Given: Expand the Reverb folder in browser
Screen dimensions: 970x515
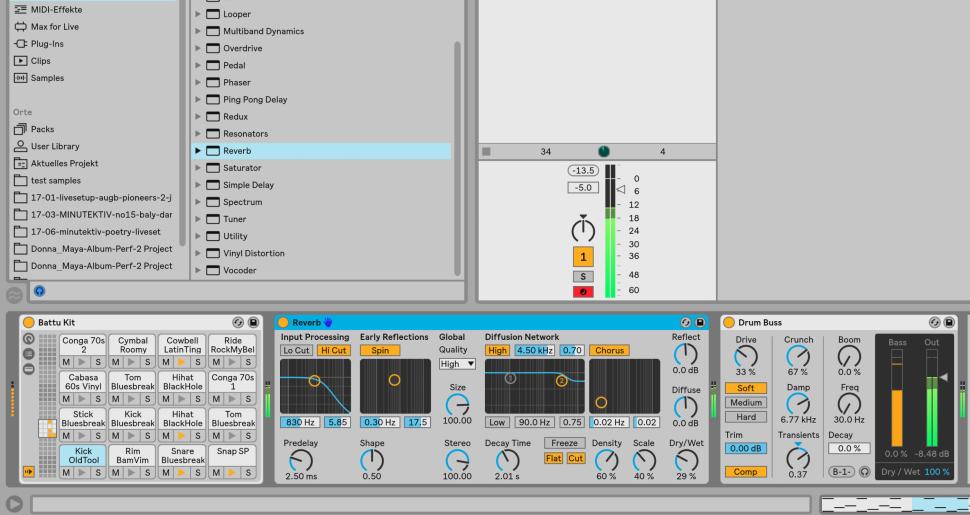Looking at the screenshot, I should 198,151.
